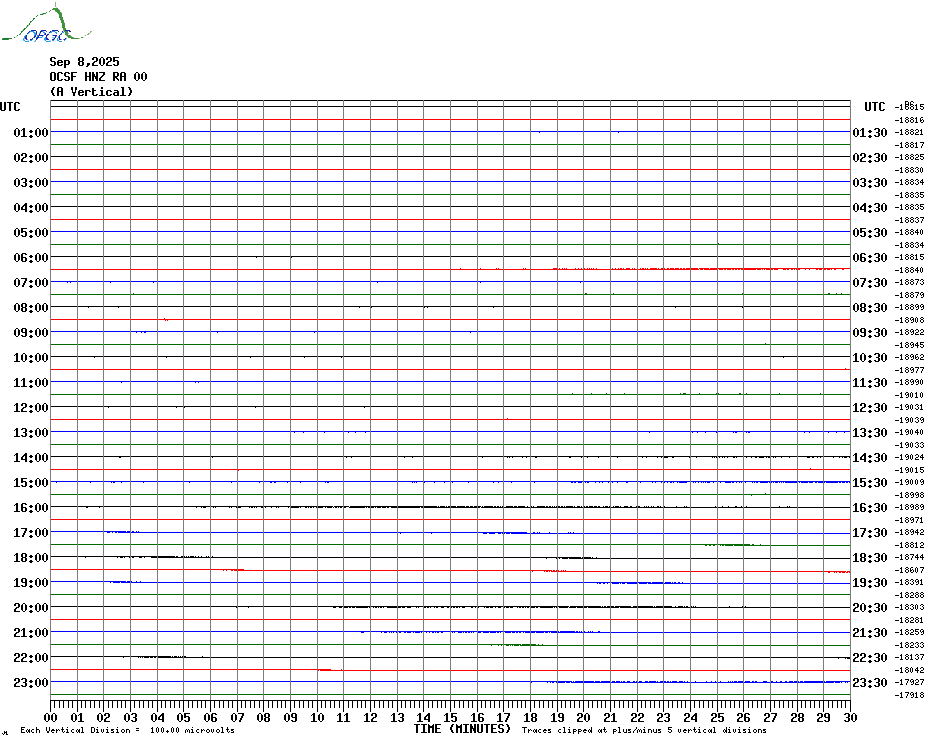The height and width of the screenshot is (744, 930).
Task: Click the '06:00' hour label
Action: (x=31, y=257)
